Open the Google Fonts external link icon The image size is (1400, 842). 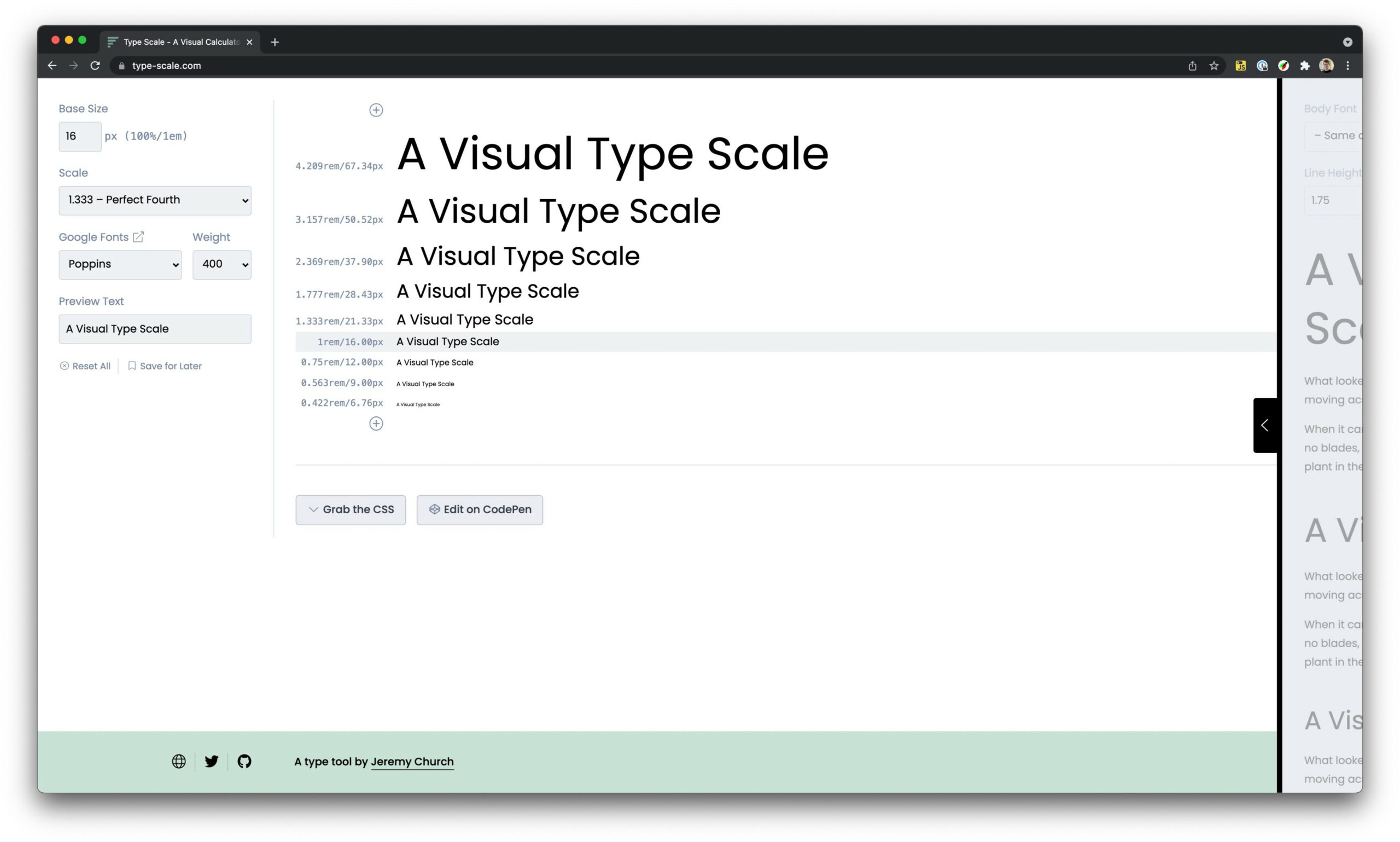pyautogui.click(x=138, y=237)
